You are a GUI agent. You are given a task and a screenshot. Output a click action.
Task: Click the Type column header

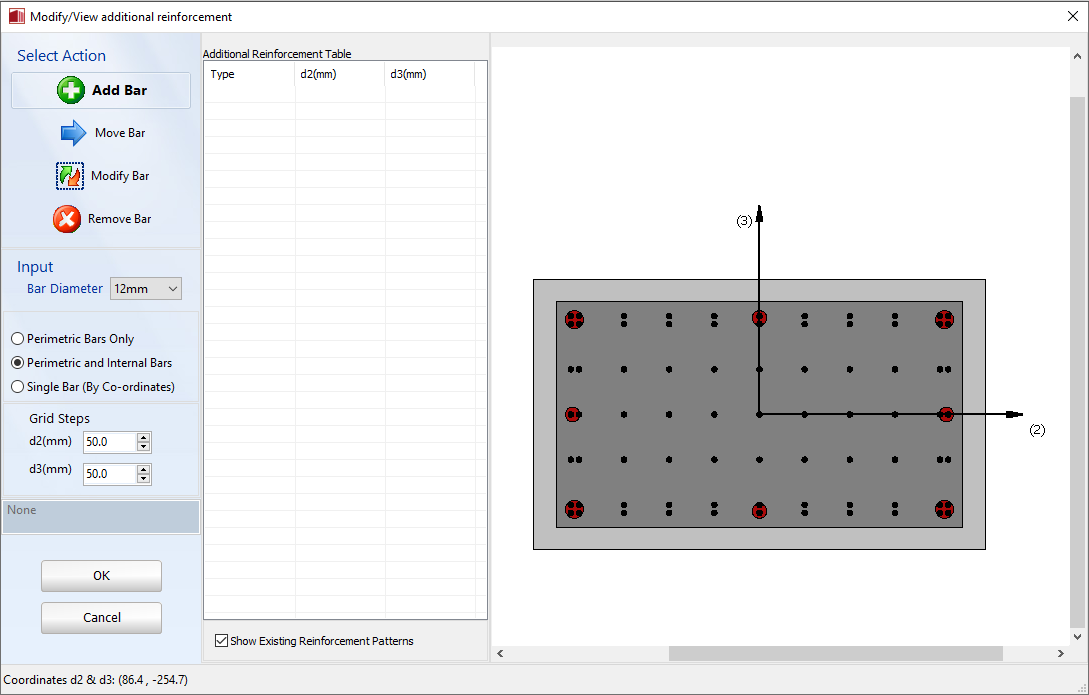pyautogui.click(x=249, y=74)
